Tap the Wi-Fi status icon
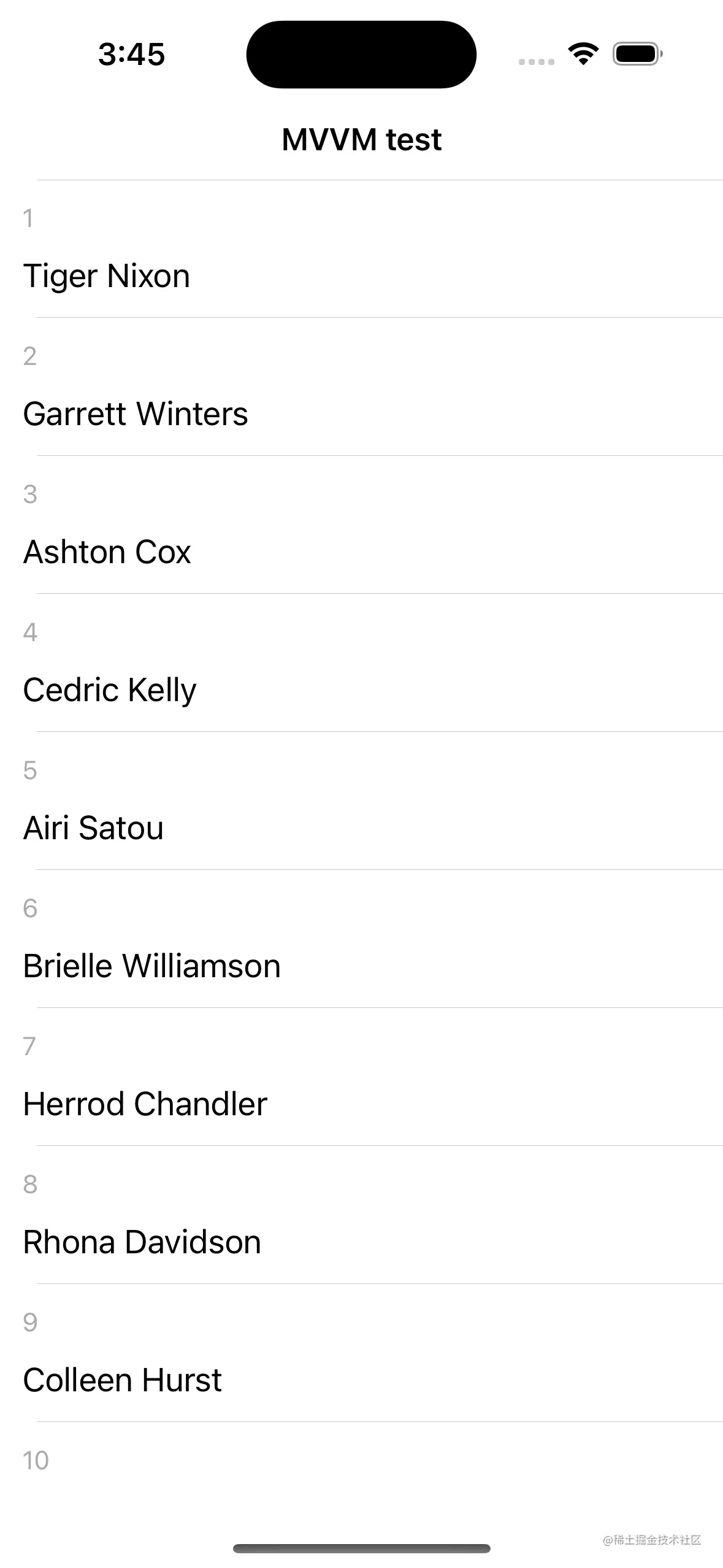 tap(583, 54)
